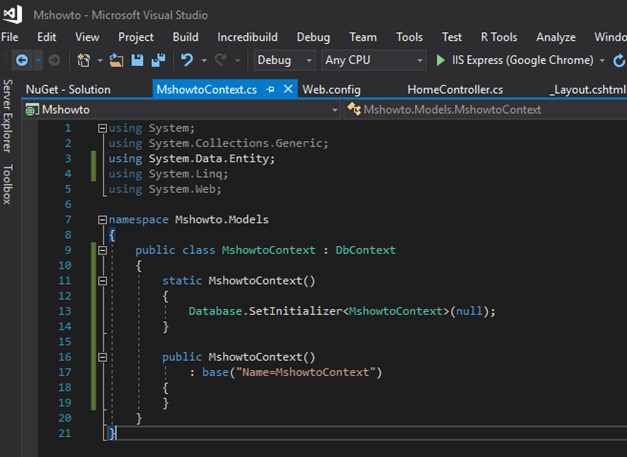
Task: Open the View menu
Action: [87, 37]
